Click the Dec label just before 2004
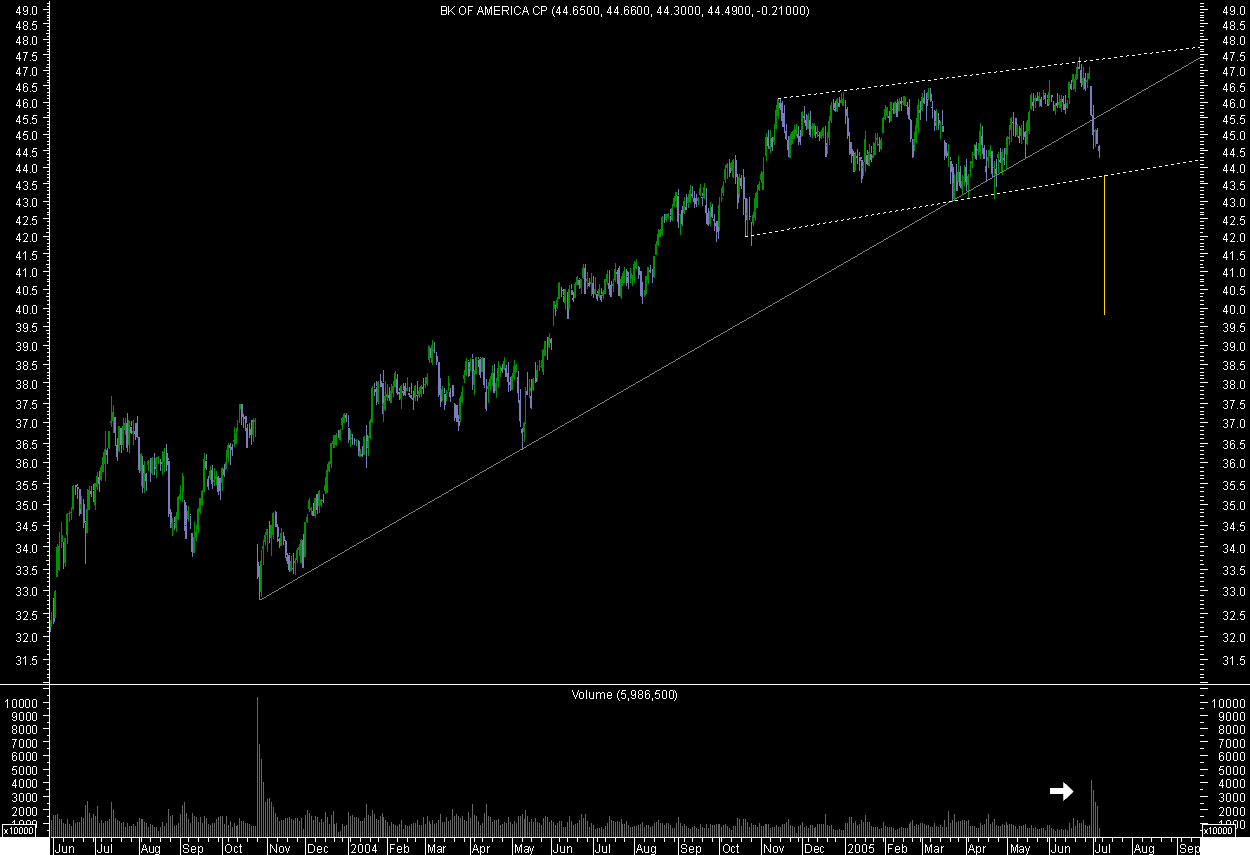 coord(317,847)
